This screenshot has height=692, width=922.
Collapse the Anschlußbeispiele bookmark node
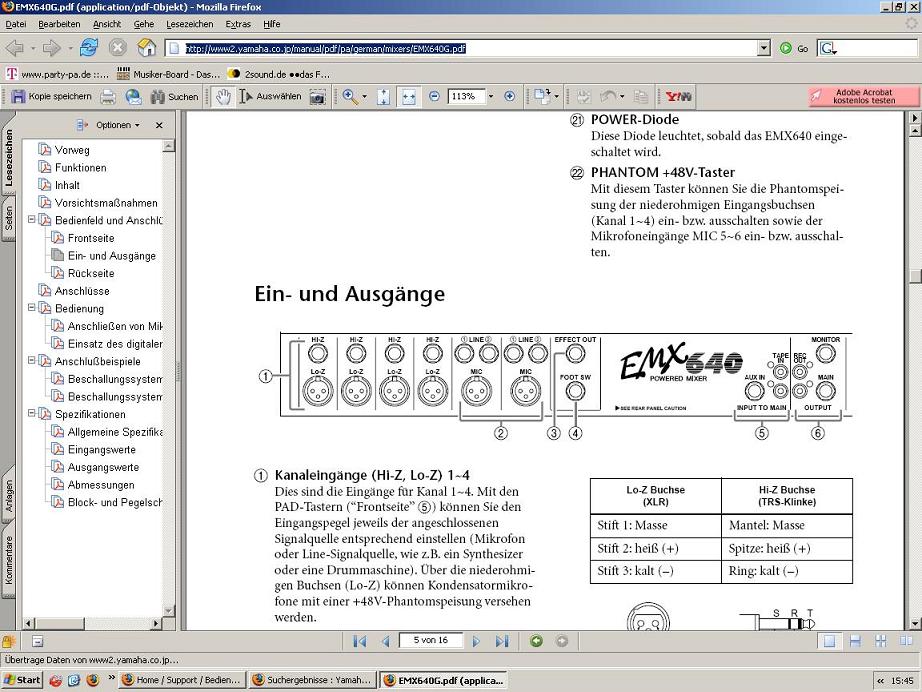pyautogui.click(x=32, y=360)
